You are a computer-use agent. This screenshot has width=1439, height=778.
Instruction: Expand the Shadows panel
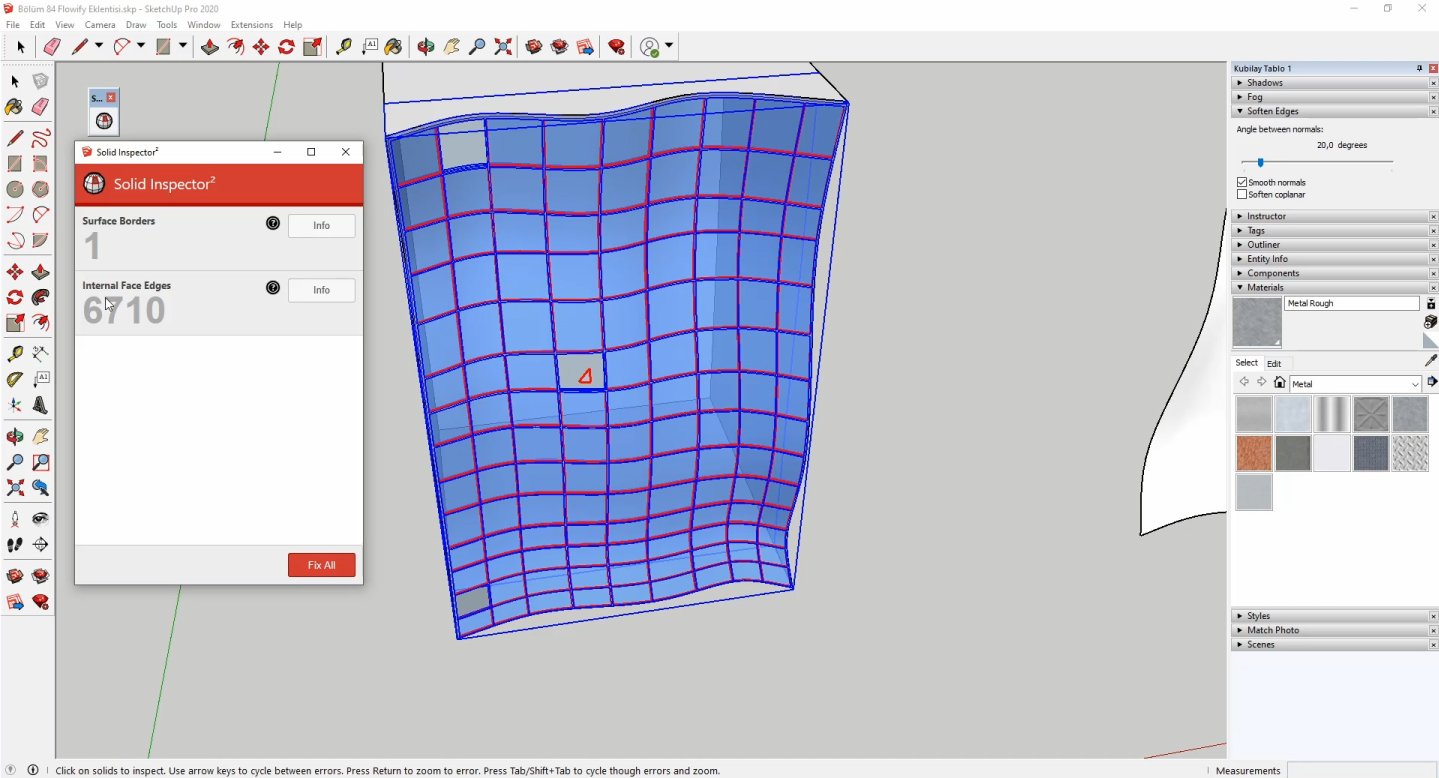click(x=1264, y=83)
